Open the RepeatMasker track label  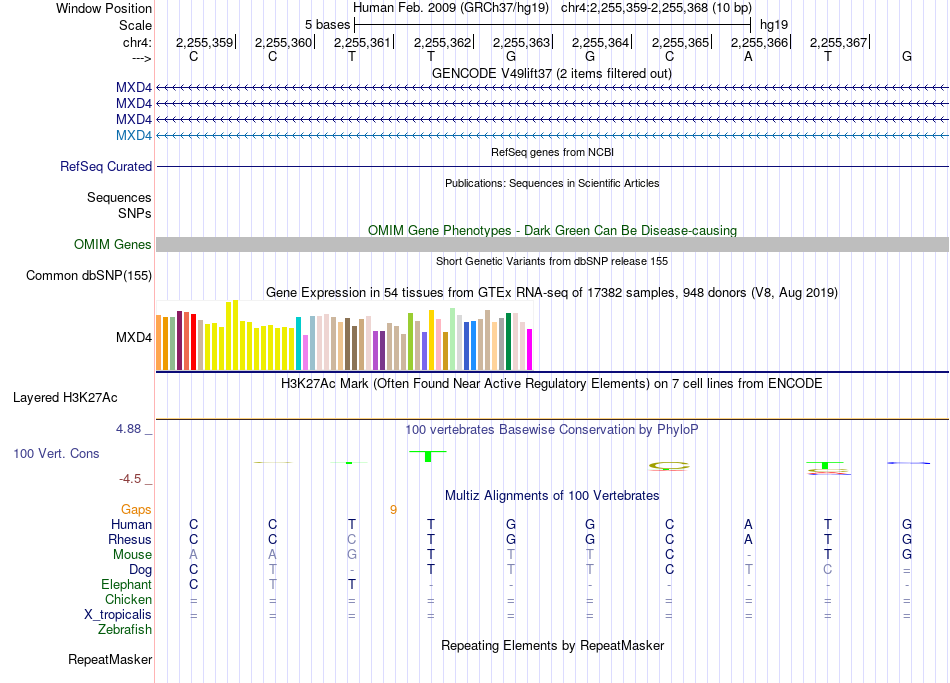pyautogui.click(x=110, y=659)
